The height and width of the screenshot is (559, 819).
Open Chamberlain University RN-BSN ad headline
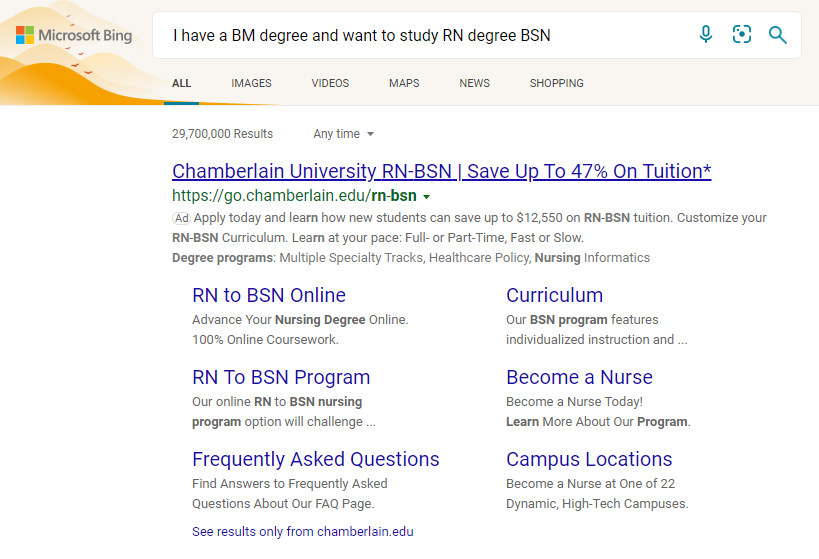tap(441, 171)
